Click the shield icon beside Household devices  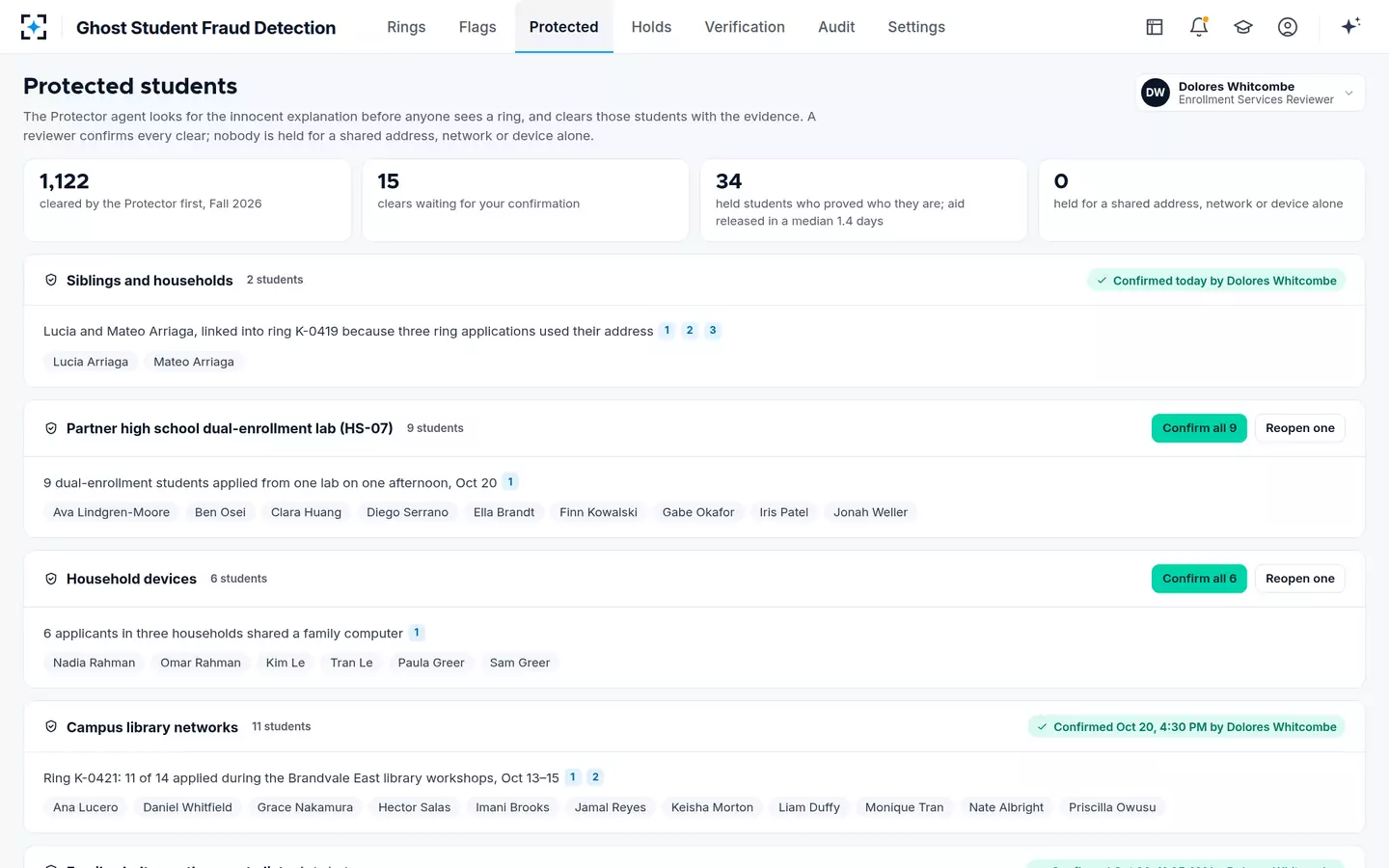pyautogui.click(x=51, y=579)
